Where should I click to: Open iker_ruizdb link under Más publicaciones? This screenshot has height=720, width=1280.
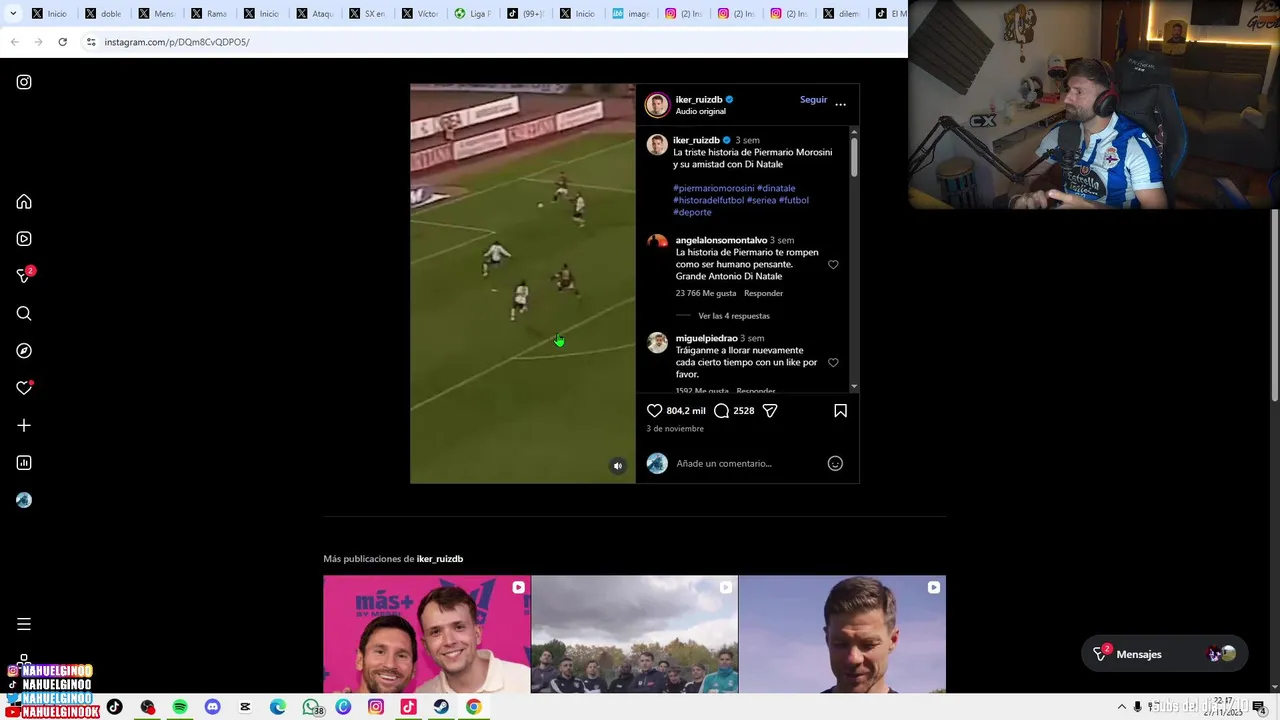[439, 559]
